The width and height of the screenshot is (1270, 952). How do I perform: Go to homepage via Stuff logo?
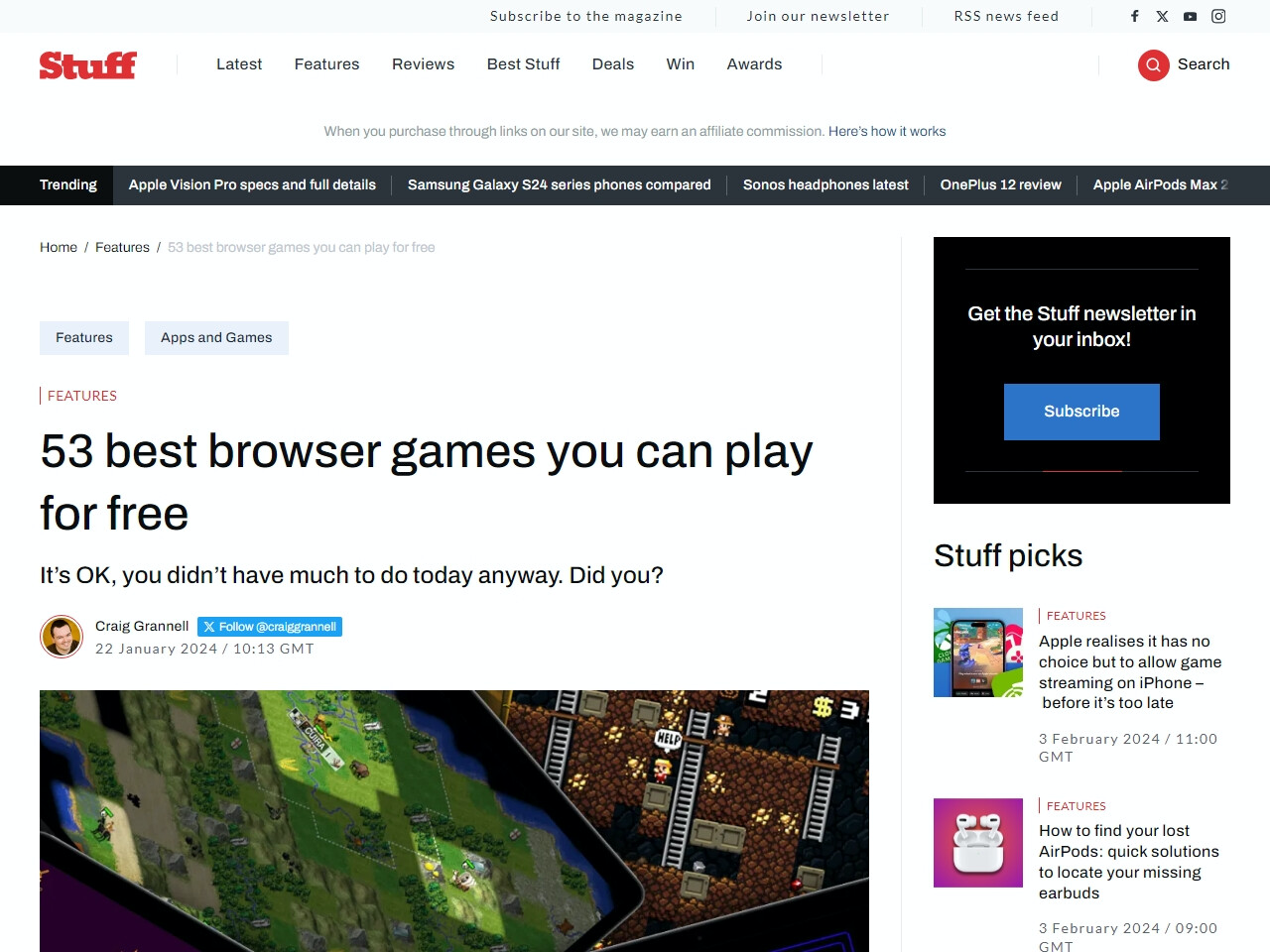[x=88, y=65]
